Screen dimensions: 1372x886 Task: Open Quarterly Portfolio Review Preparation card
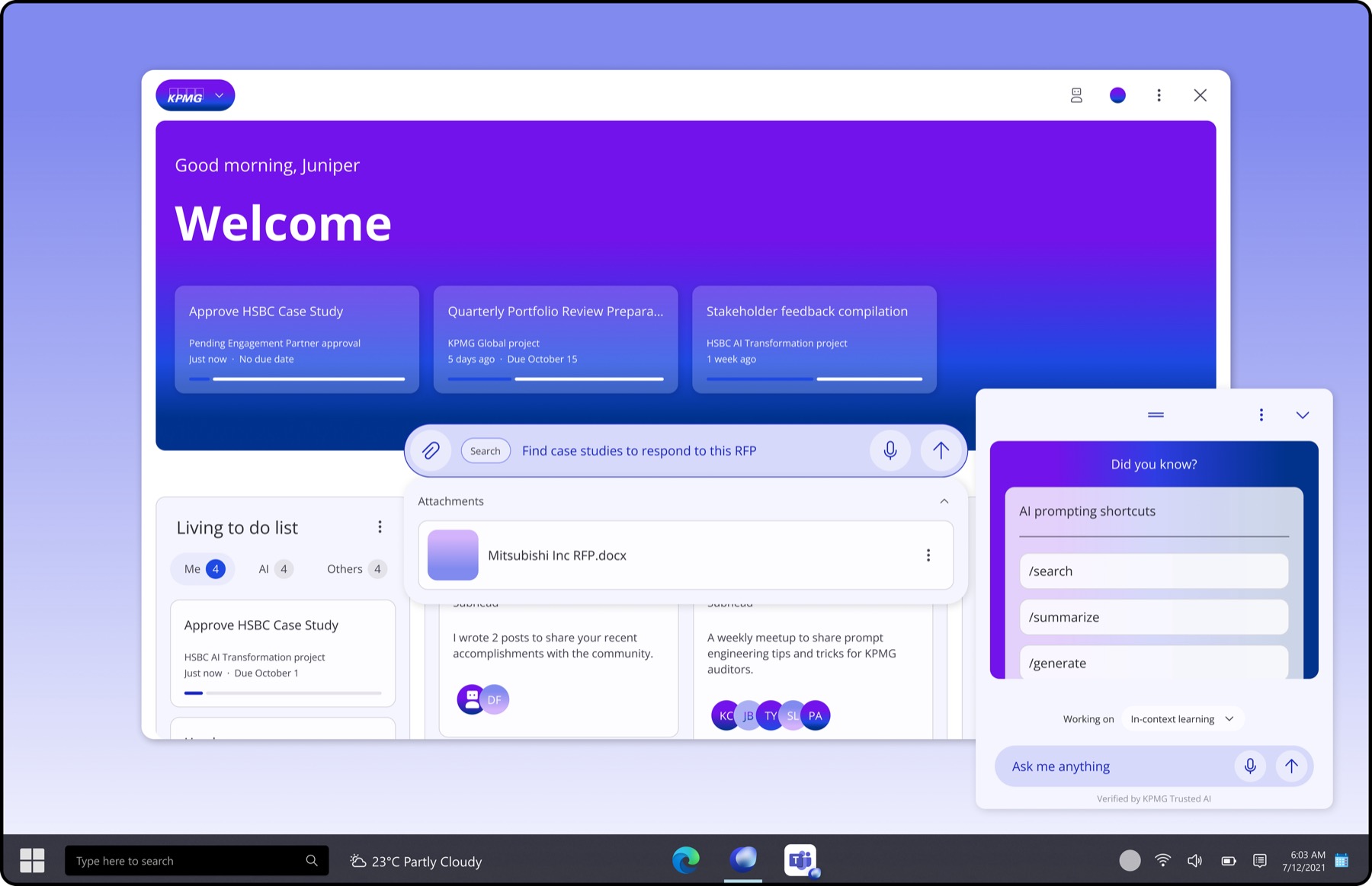coord(555,339)
